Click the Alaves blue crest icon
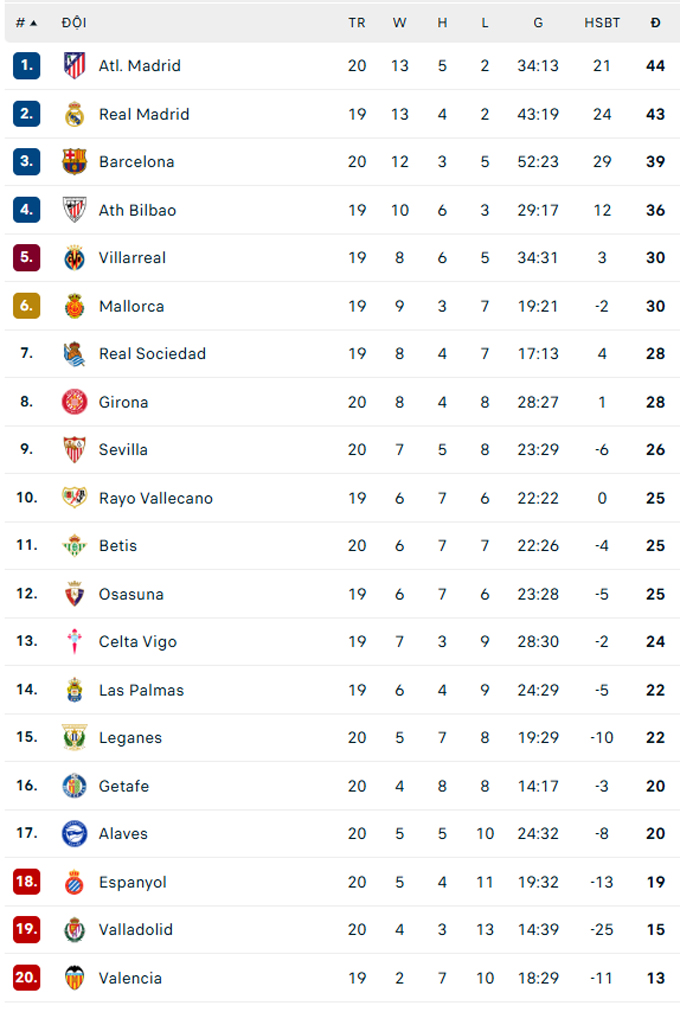This screenshot has height=1012, width=680. click(74, 834)
